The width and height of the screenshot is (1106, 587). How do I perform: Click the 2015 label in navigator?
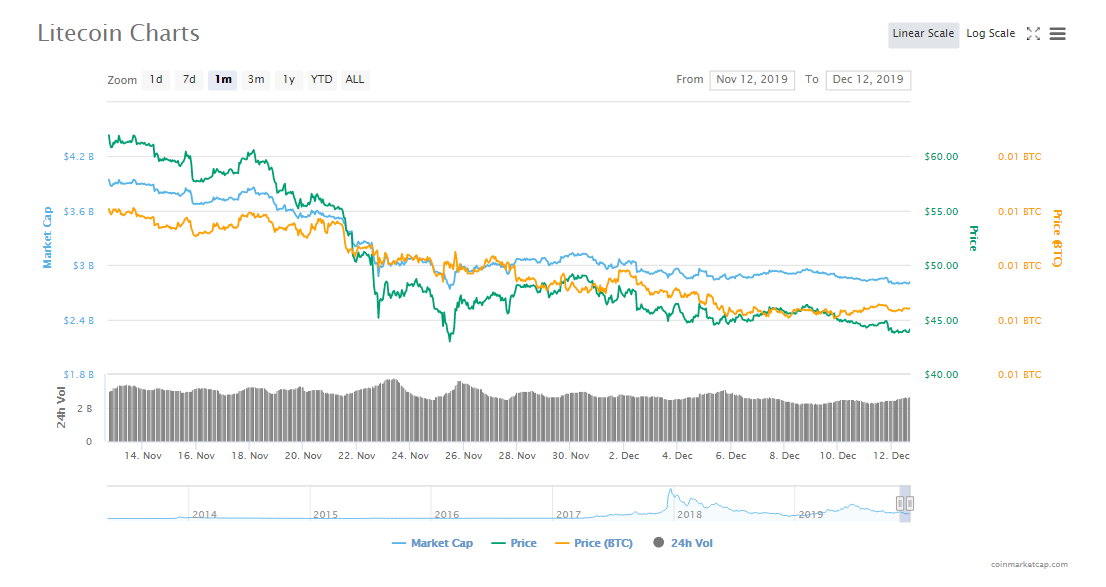click(x=325, y=514)
